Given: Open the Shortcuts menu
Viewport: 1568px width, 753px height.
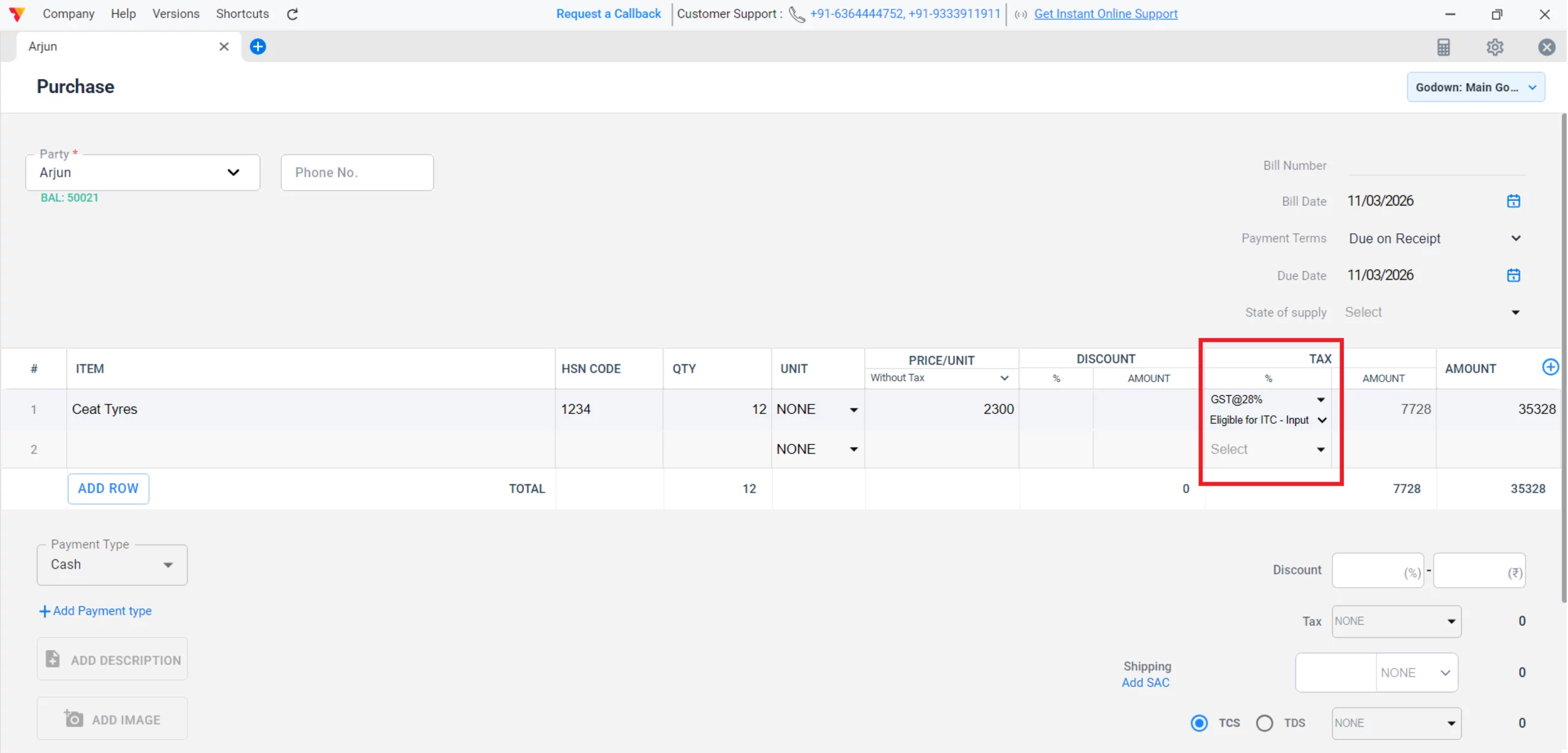Looking at the screenshot, I should [242, 13].
